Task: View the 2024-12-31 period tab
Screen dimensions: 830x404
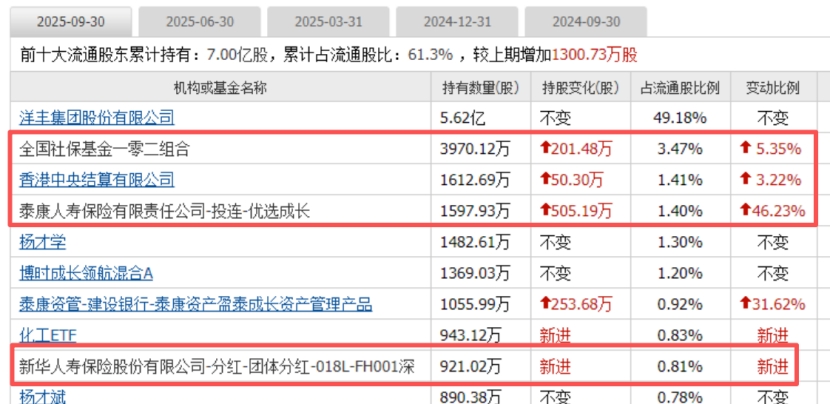Action: pos(457,22)
